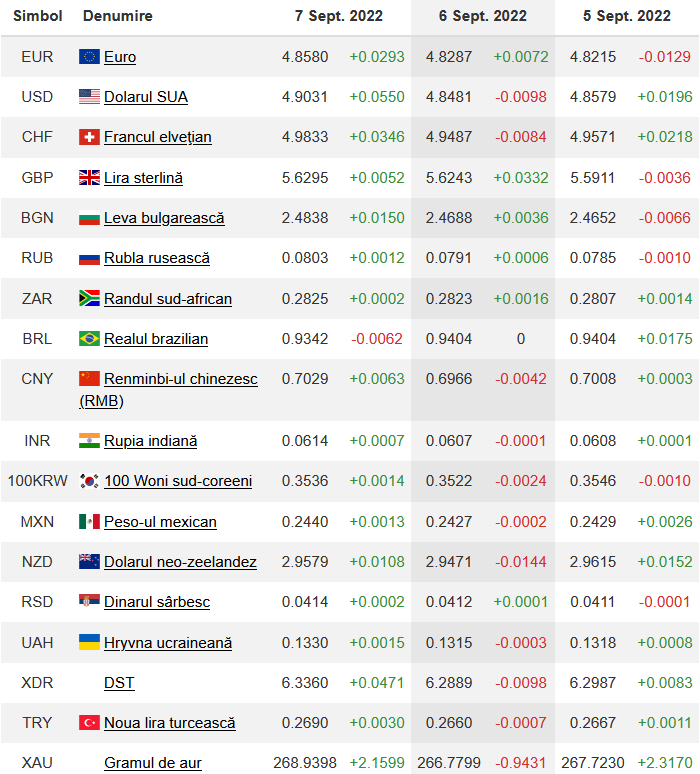Click the European Union flag icon
The height and width of the screenshot is (774, 700).
[89, 57]
